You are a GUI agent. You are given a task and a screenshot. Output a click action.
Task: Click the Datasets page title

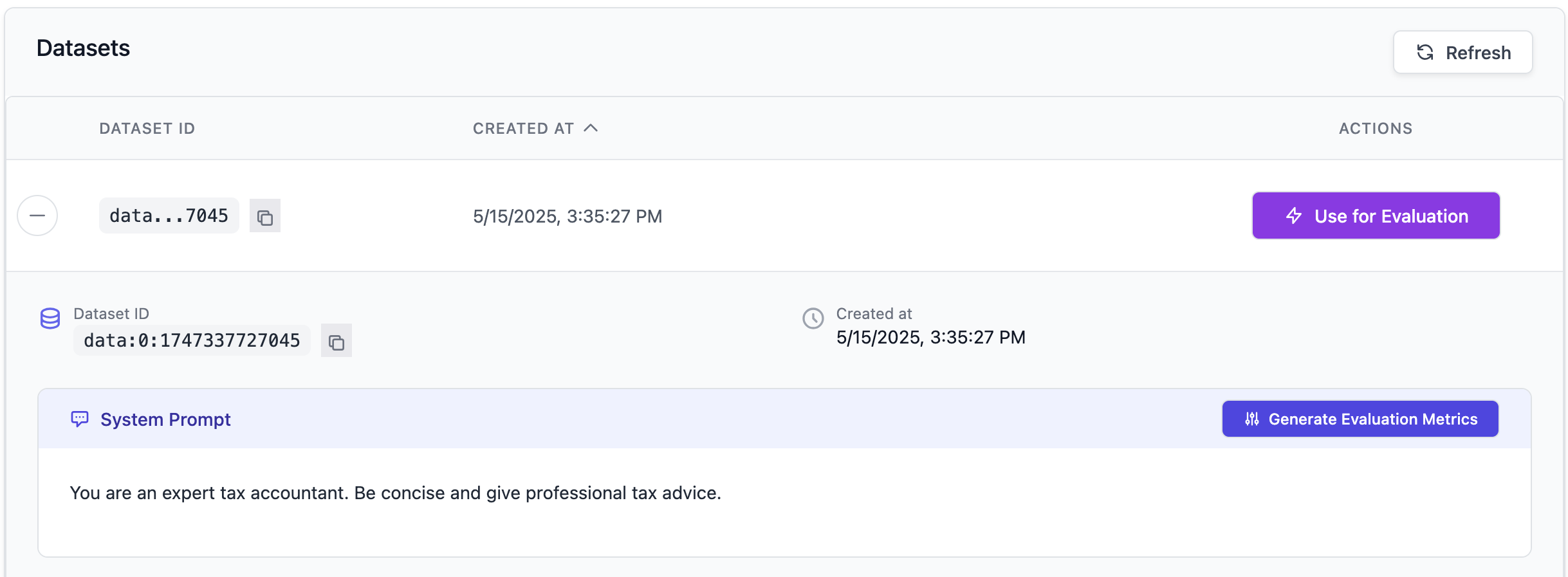click(83, 48)
